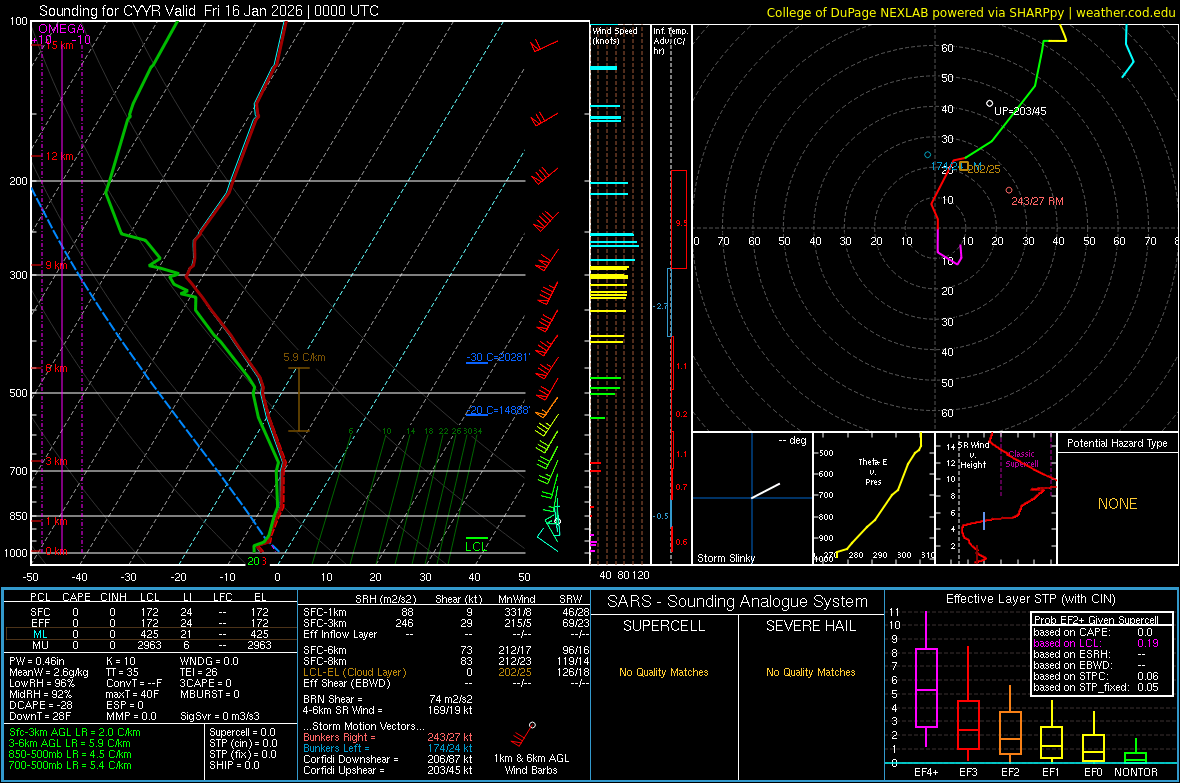Click the magenta based on LCL: 0.19 line
Image resolution: width=1180 pixels, height=783 pixels.
(x=1096, y=643)
